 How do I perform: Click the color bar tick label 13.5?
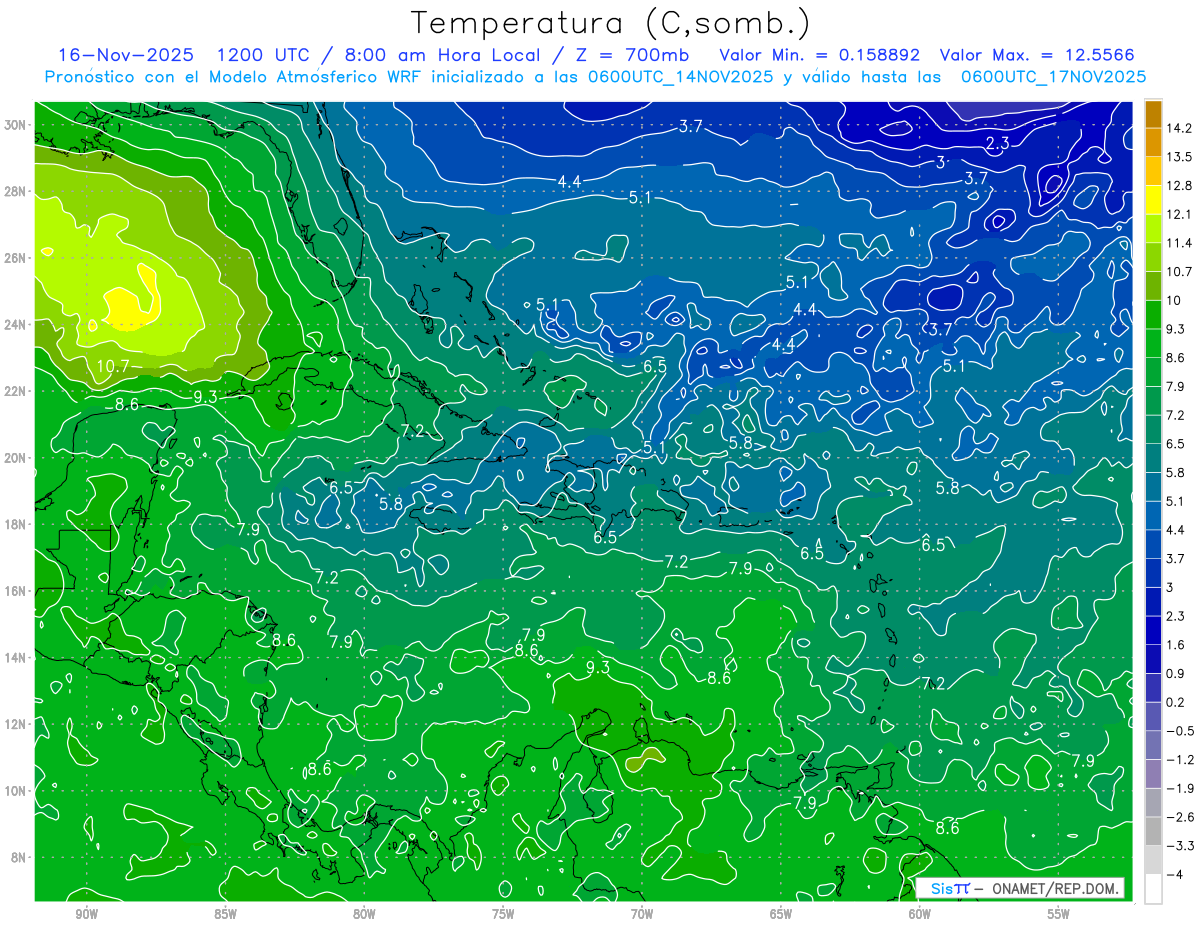pyautogui.click(x=1181, y=157)
